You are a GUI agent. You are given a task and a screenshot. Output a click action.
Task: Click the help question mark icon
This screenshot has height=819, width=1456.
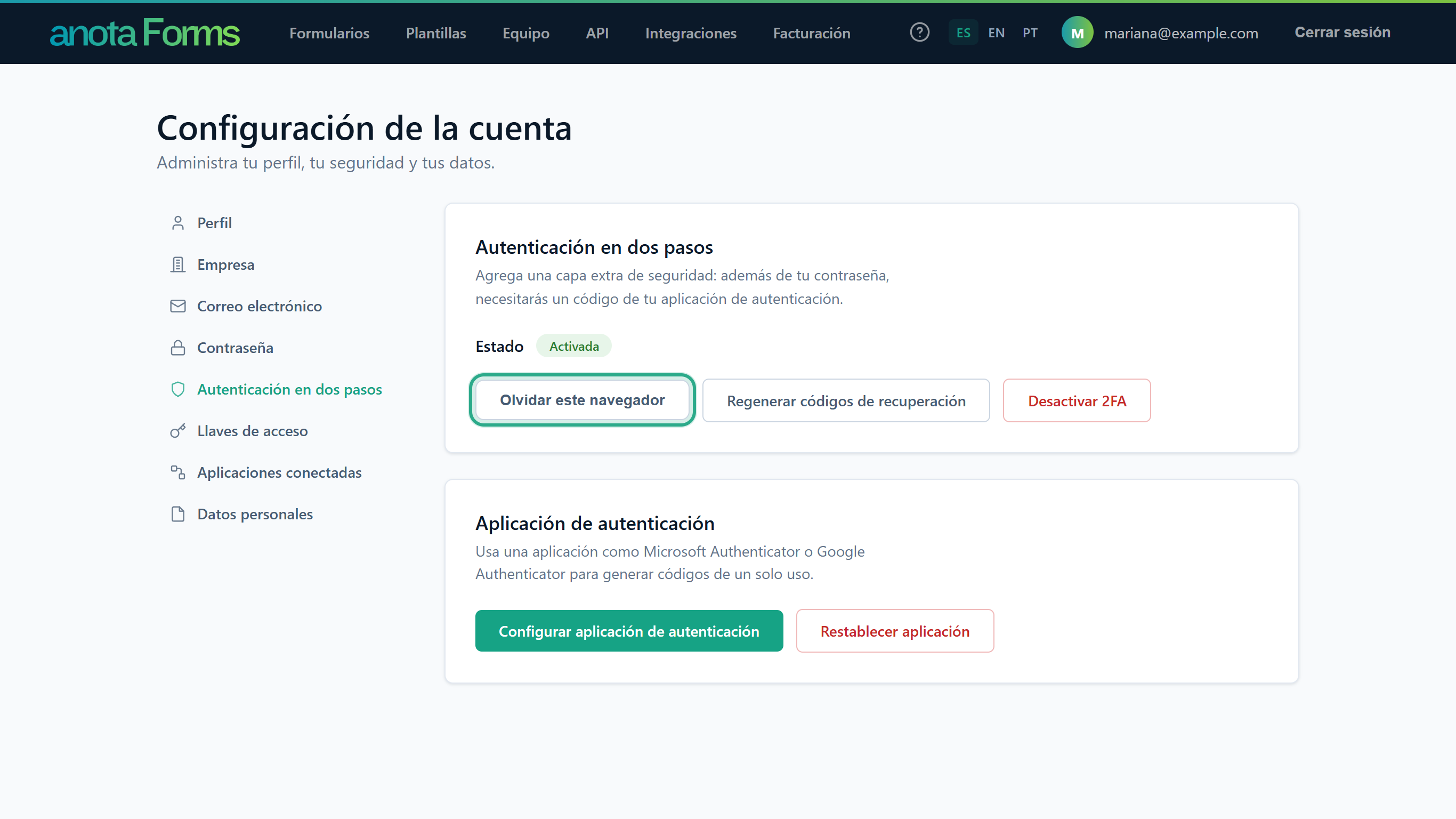[x=920, y=32]
